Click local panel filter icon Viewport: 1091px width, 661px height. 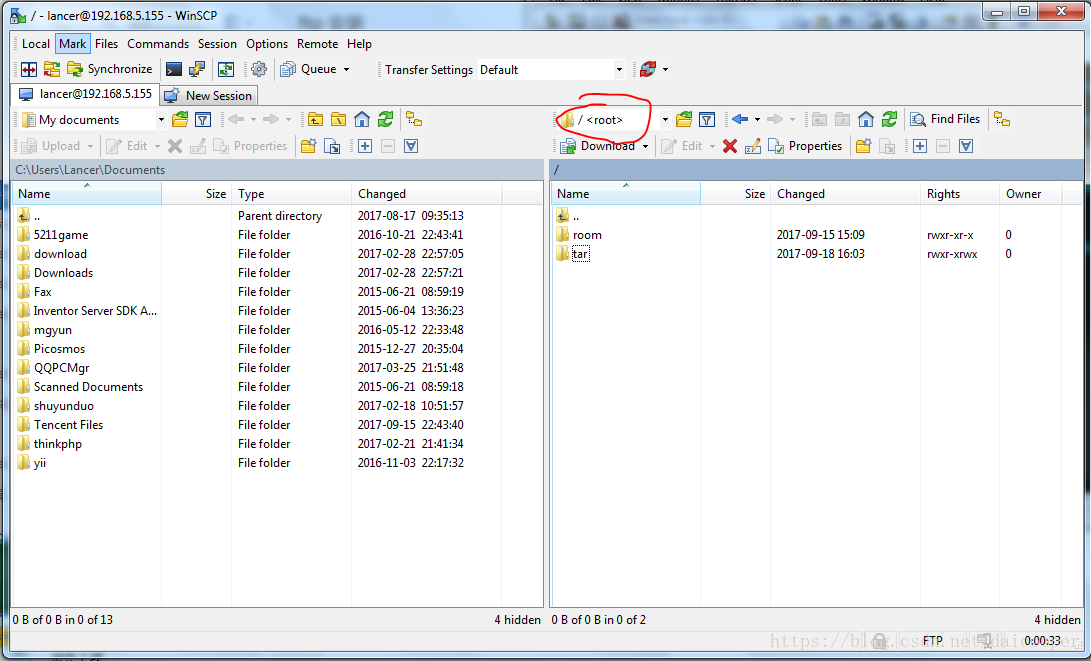point(203,120)
